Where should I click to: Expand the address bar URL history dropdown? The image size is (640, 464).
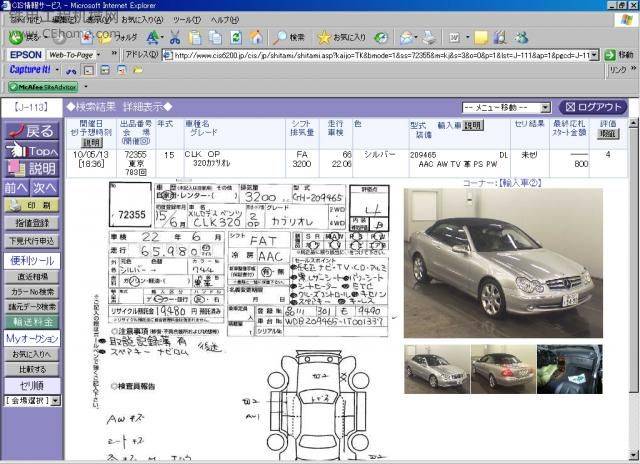(x=595, y=55)
